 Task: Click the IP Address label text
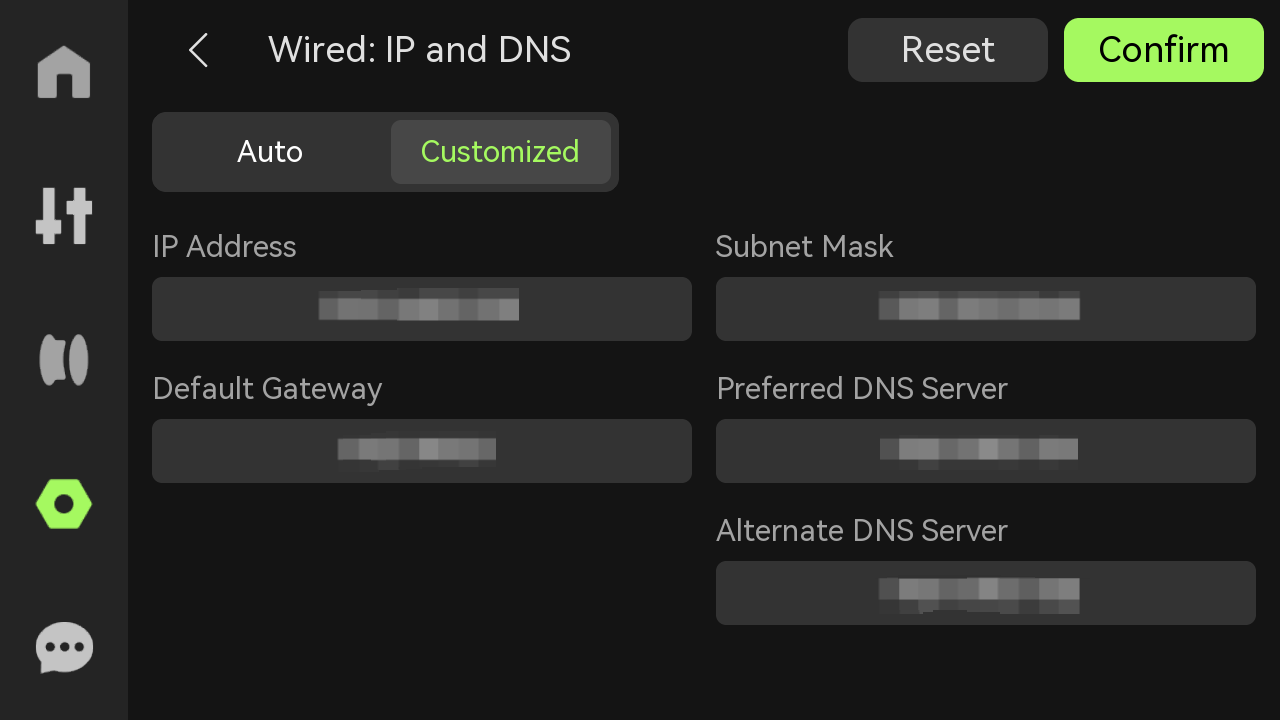pos(224,247)
